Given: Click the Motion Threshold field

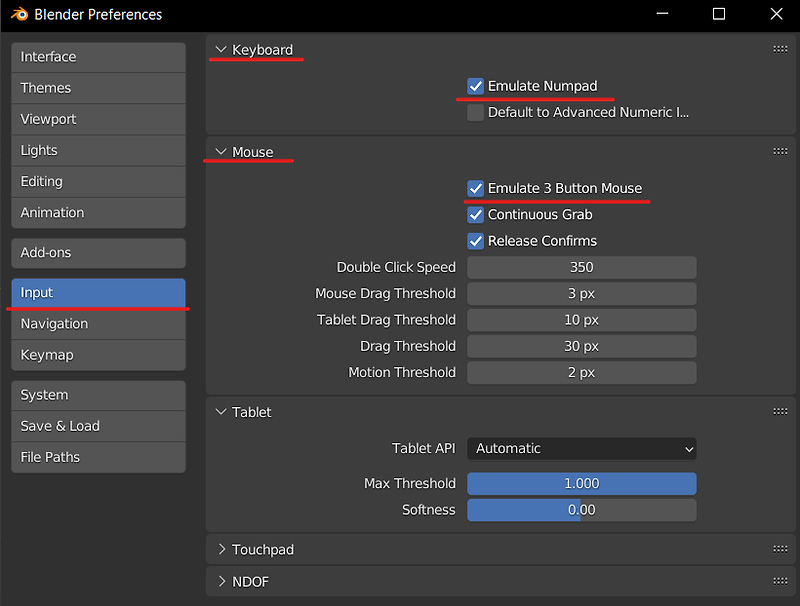Looking at the screenshot, I should [582, 373].
